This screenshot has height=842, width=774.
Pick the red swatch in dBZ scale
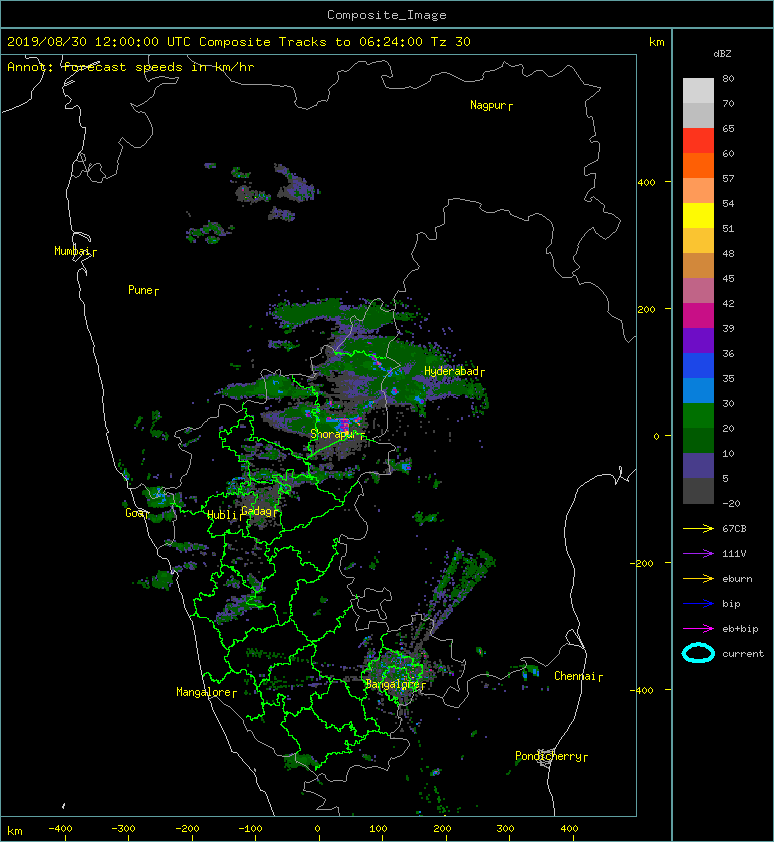(698, 141)
